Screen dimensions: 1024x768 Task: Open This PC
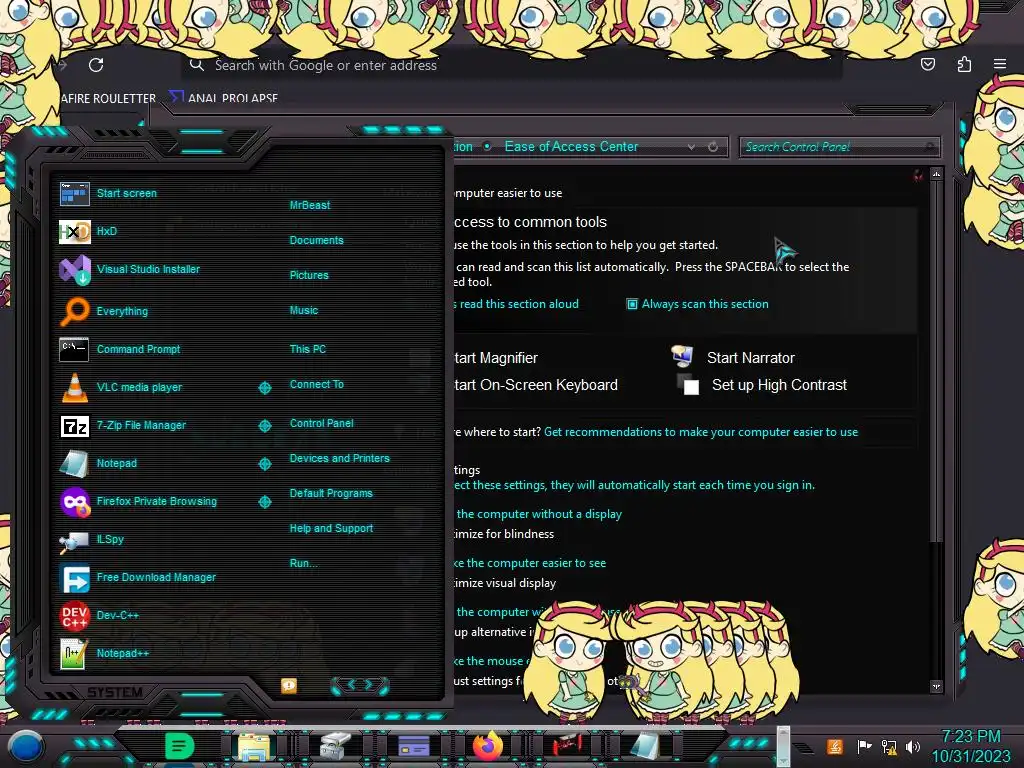pos(308,349)
